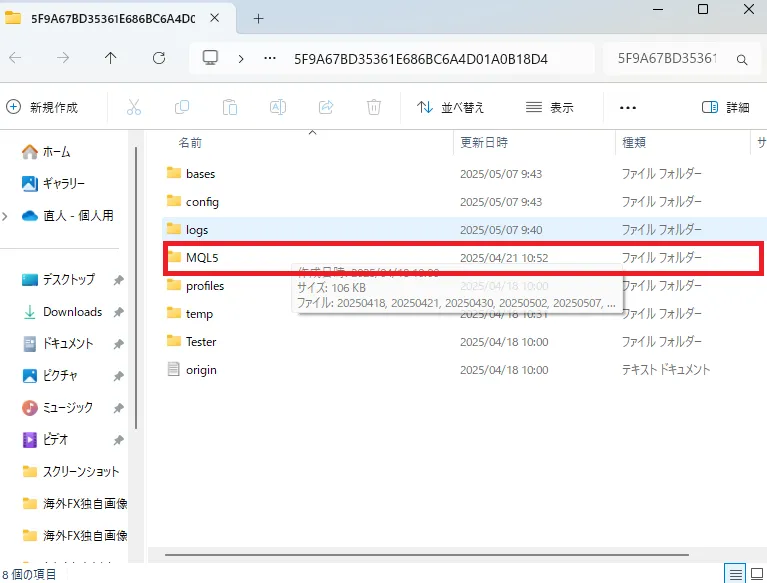Open the 新規作成 (New) menu
The width and height of the screenshot is (767, 583).
[42, 107]
